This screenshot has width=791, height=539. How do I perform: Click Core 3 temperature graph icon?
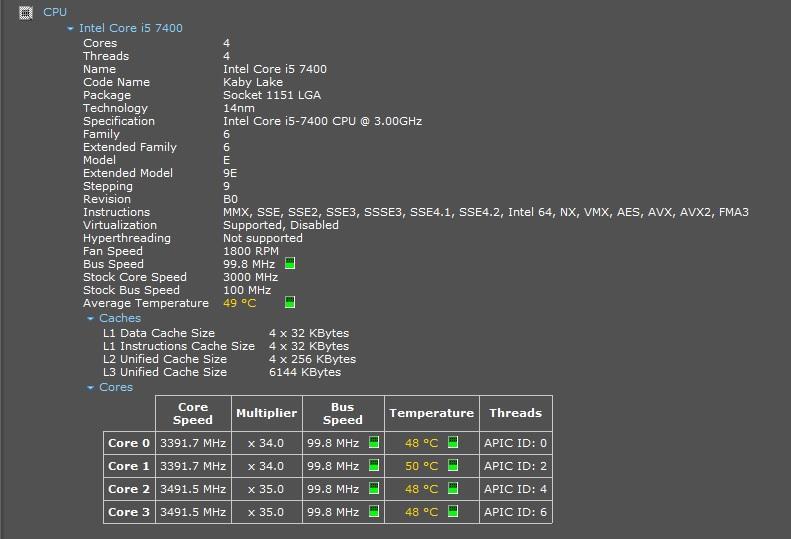click(453, 511)
